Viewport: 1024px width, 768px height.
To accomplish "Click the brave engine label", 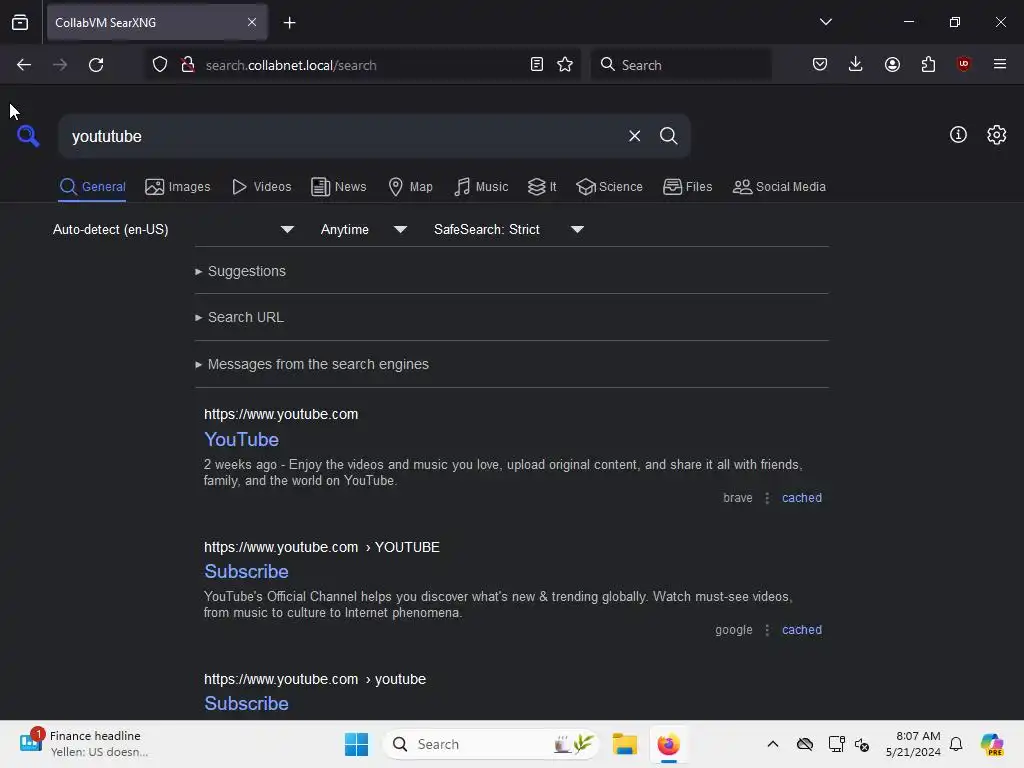I will coord(738,498).
